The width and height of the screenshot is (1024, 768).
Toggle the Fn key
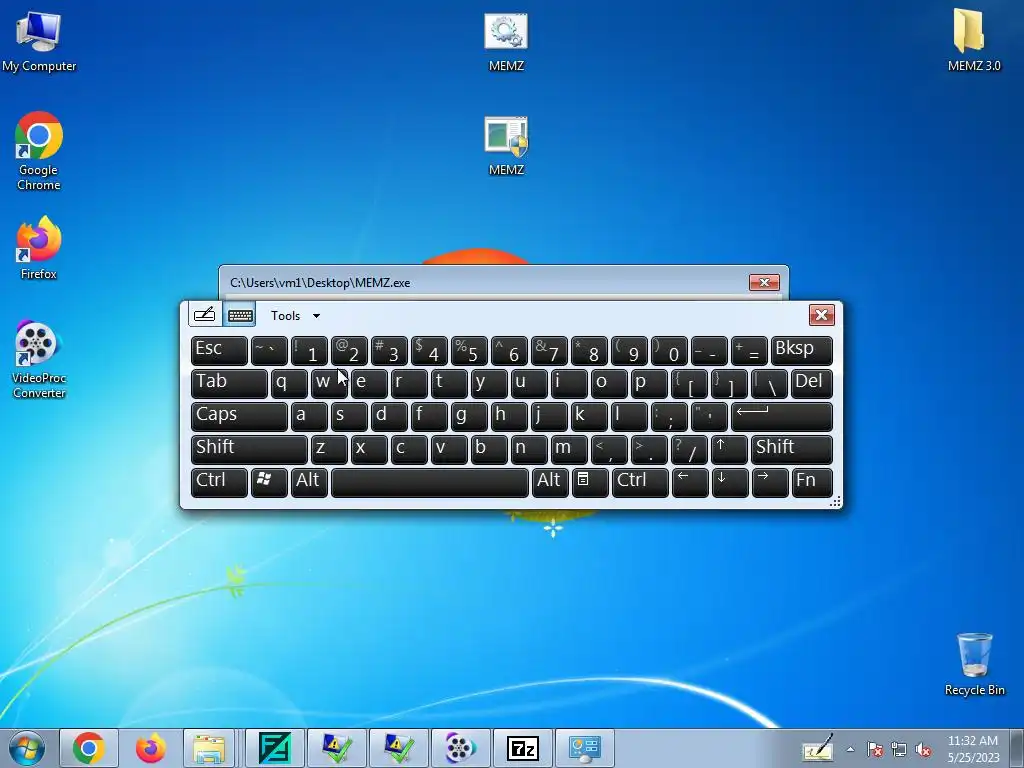pos(812,483)
